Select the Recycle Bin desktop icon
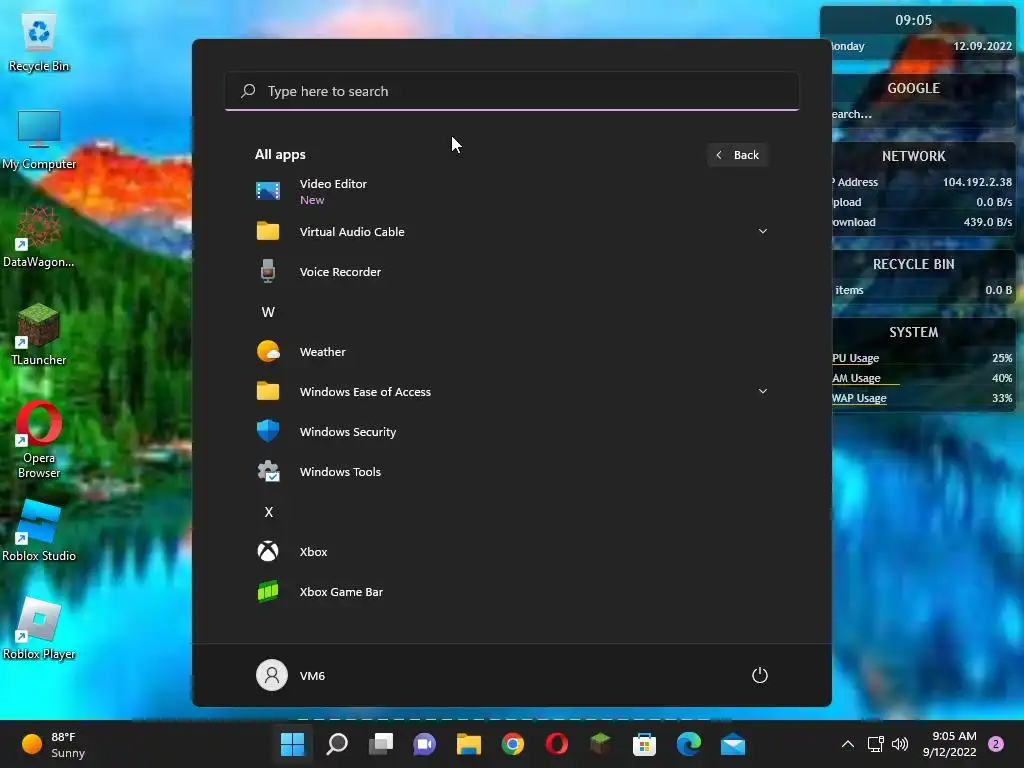 click(39, 42)
